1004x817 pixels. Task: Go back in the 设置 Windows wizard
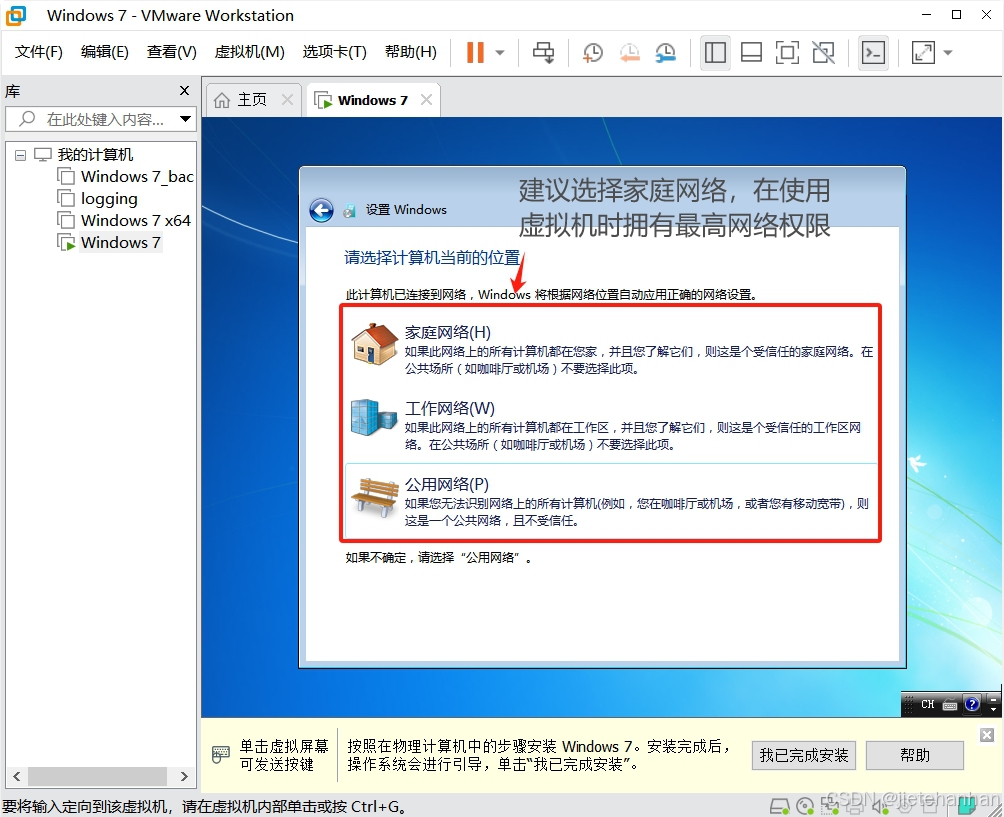(x=321, y=210)
